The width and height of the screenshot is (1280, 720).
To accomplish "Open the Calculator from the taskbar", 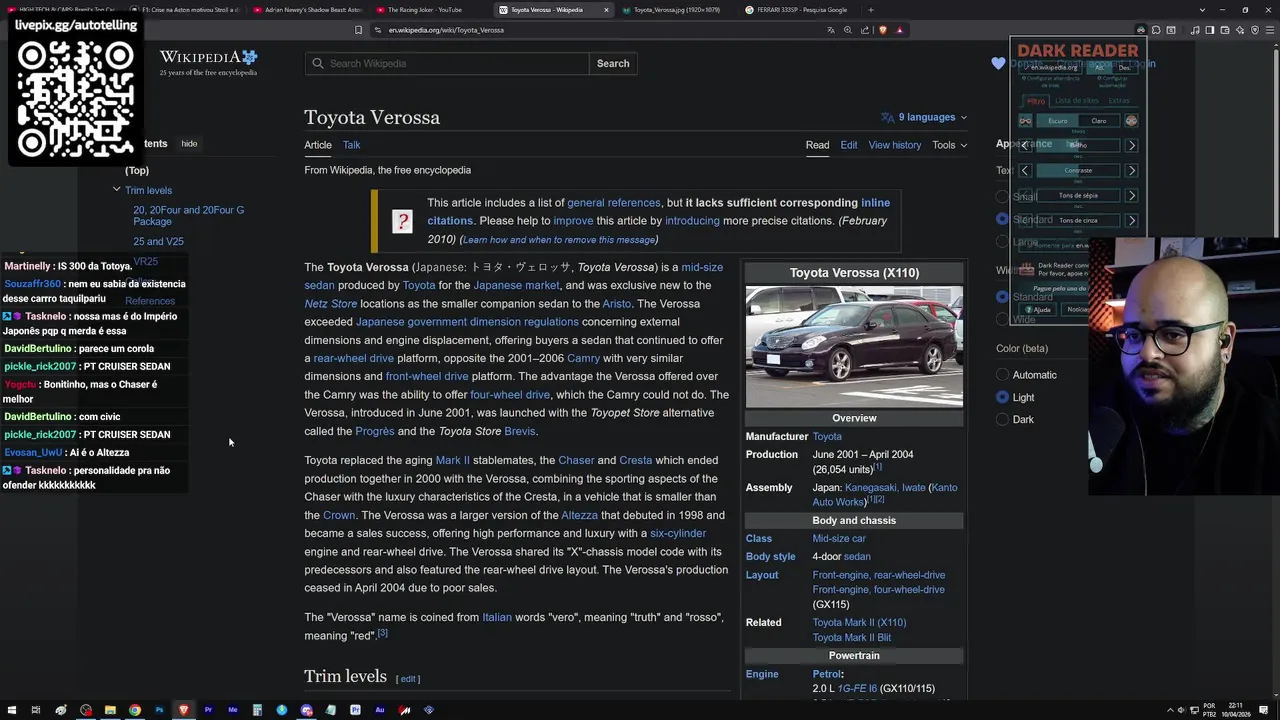I will coord(257,710).
